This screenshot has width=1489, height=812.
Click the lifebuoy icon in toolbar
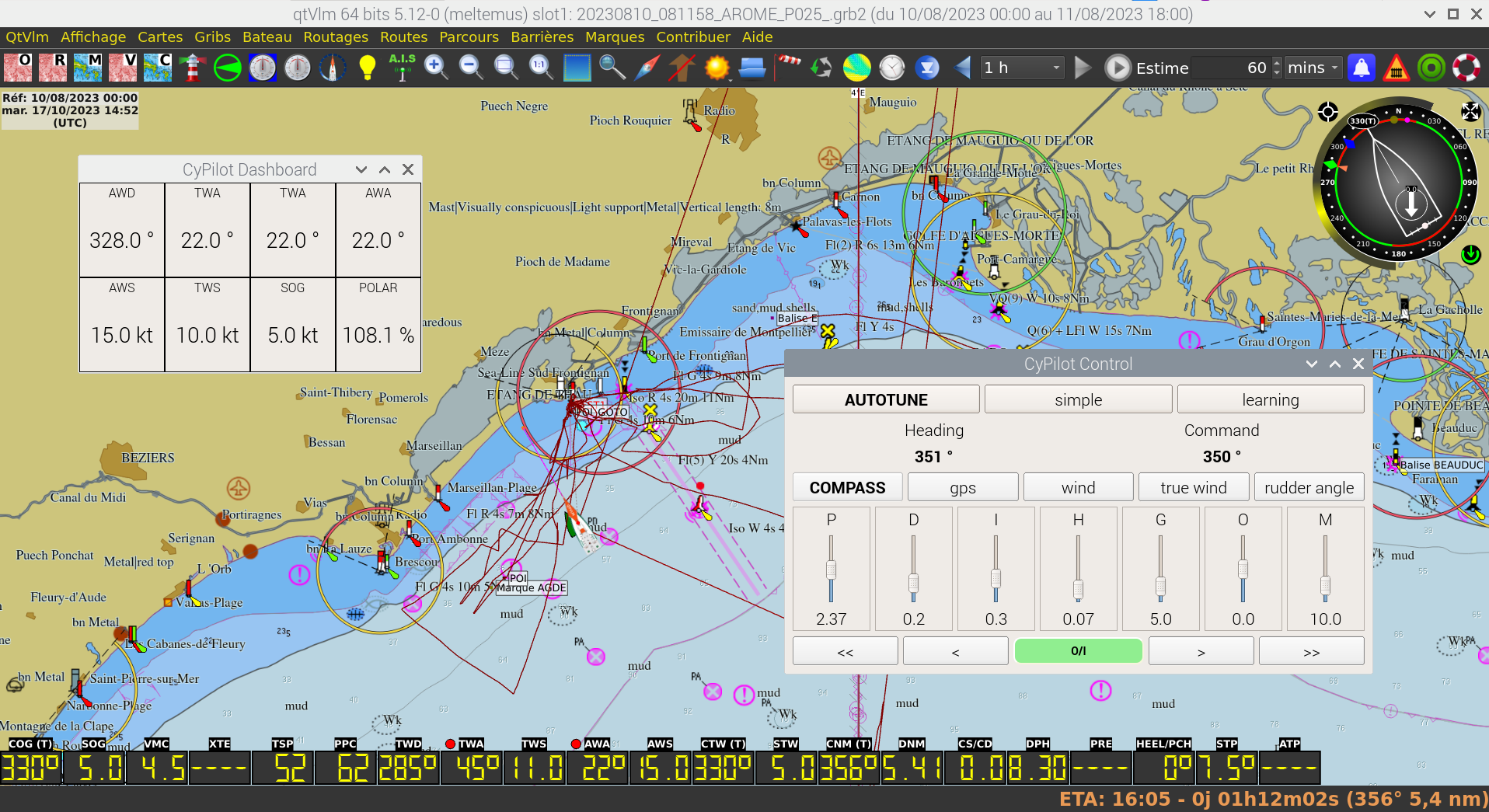[x=1466, y=68]
